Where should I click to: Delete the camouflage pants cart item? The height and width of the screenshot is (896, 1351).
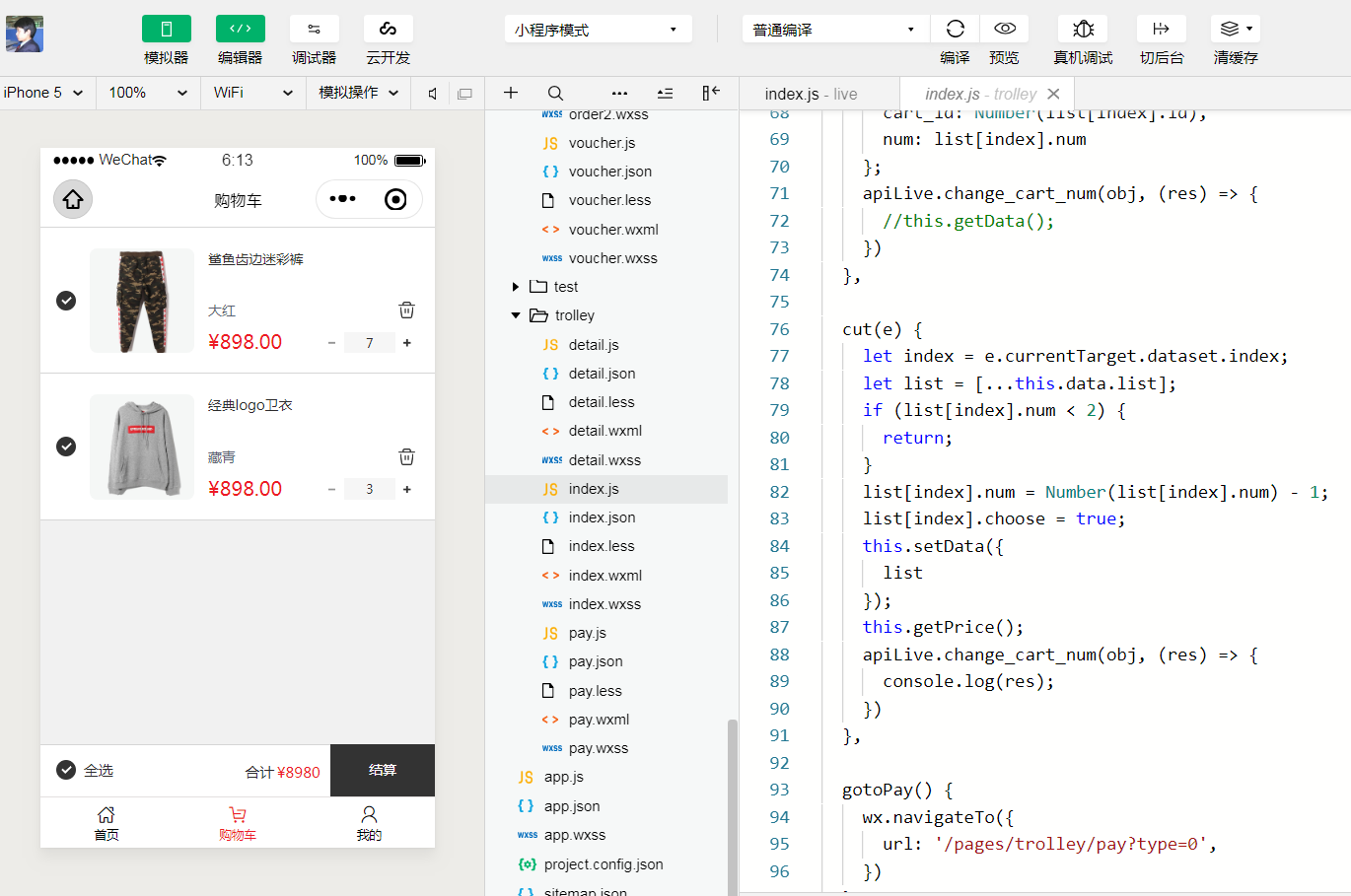[406, 310]
